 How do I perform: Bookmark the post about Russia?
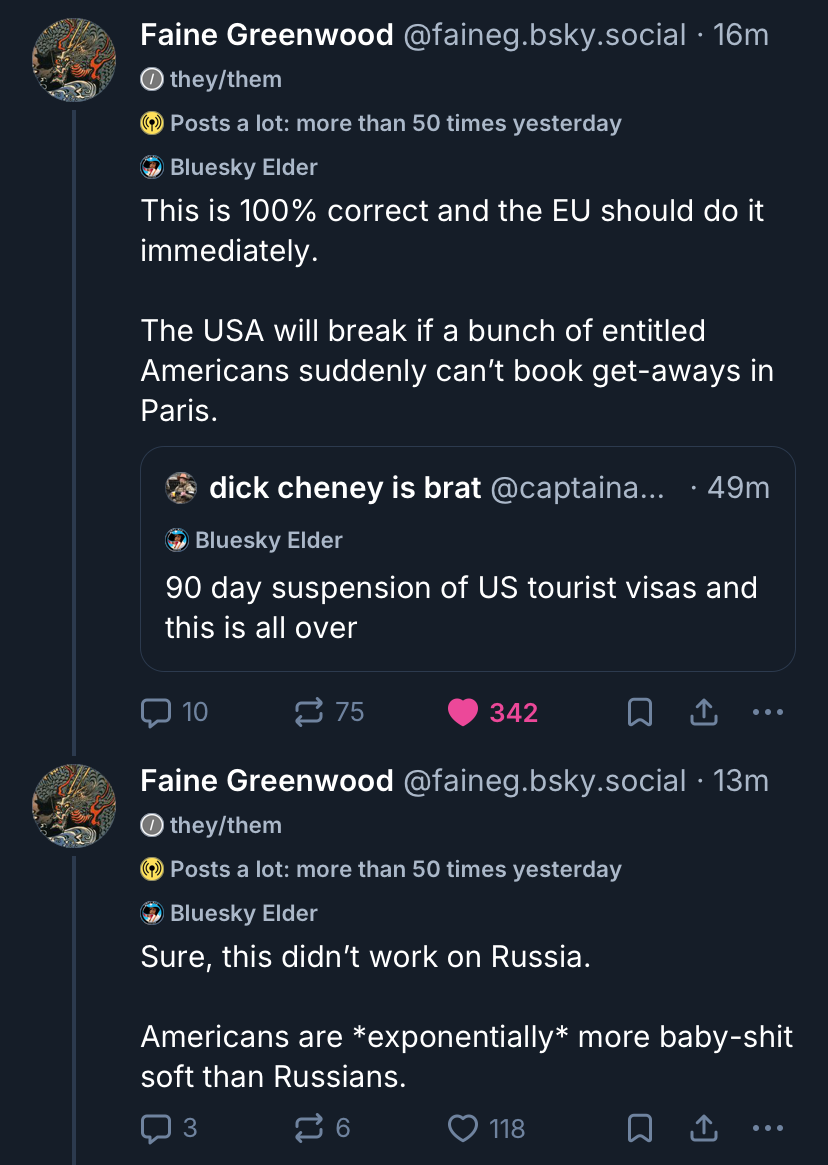click(x=640, y=1128)
